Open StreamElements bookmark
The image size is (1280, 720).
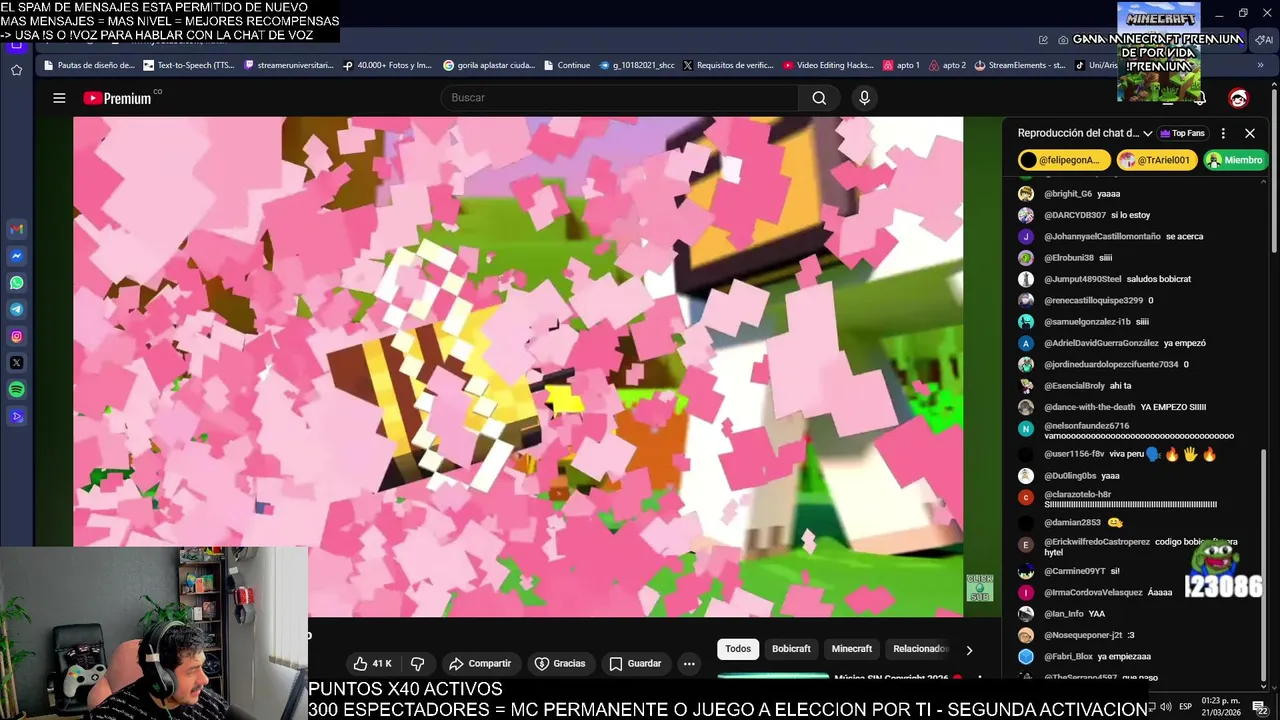pyautogui.click(x=1020, y=65)
